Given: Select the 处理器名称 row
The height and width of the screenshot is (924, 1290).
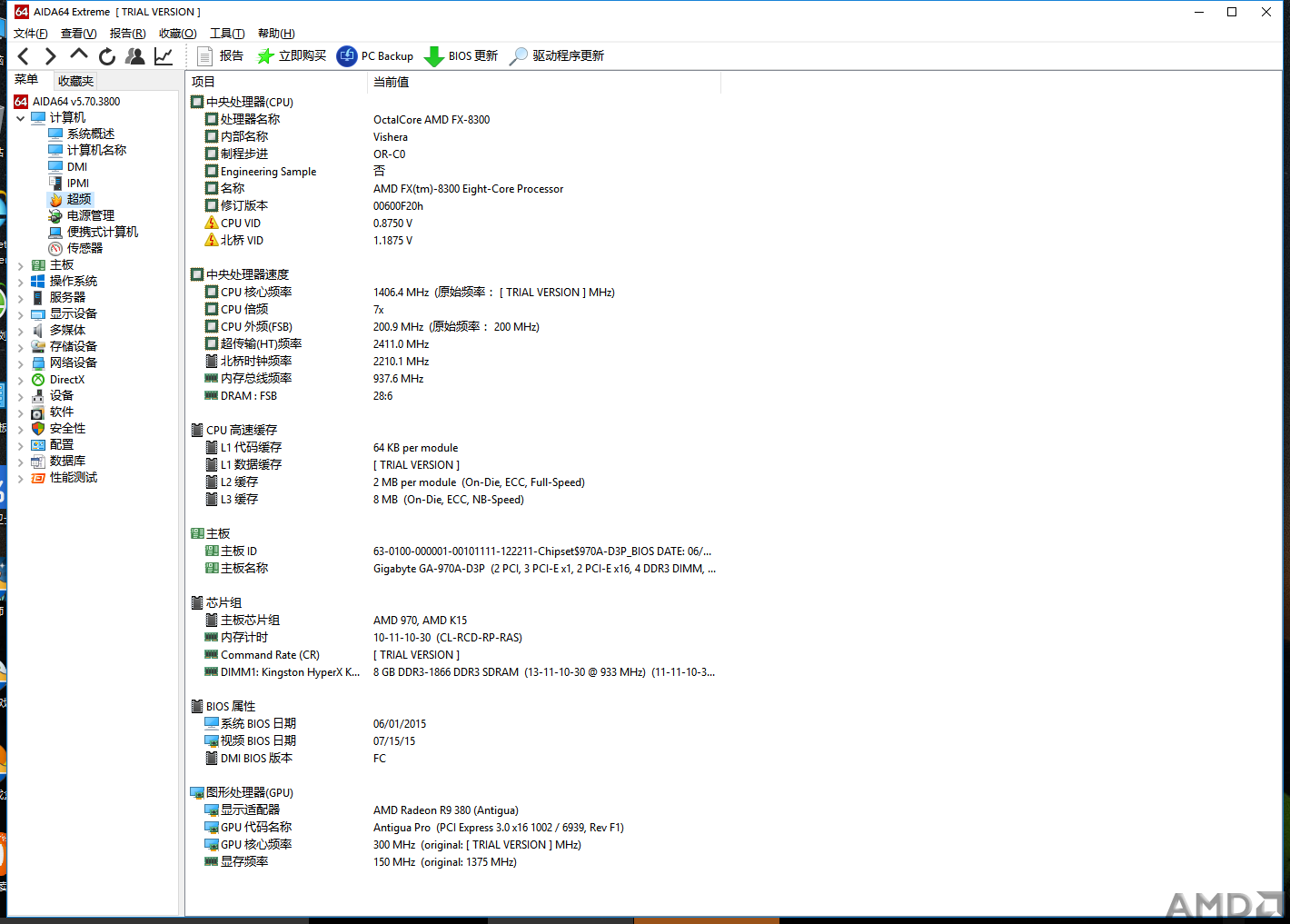Looking at the screenshot, I should (454, 119).
